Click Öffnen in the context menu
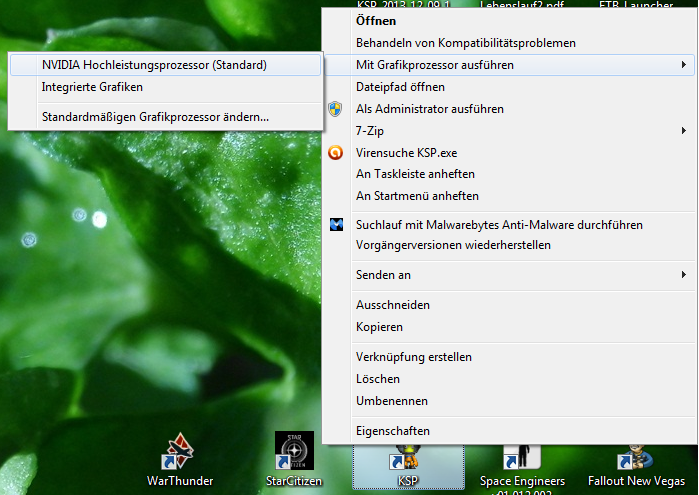The image size is (699, 495). click(376, 21)
